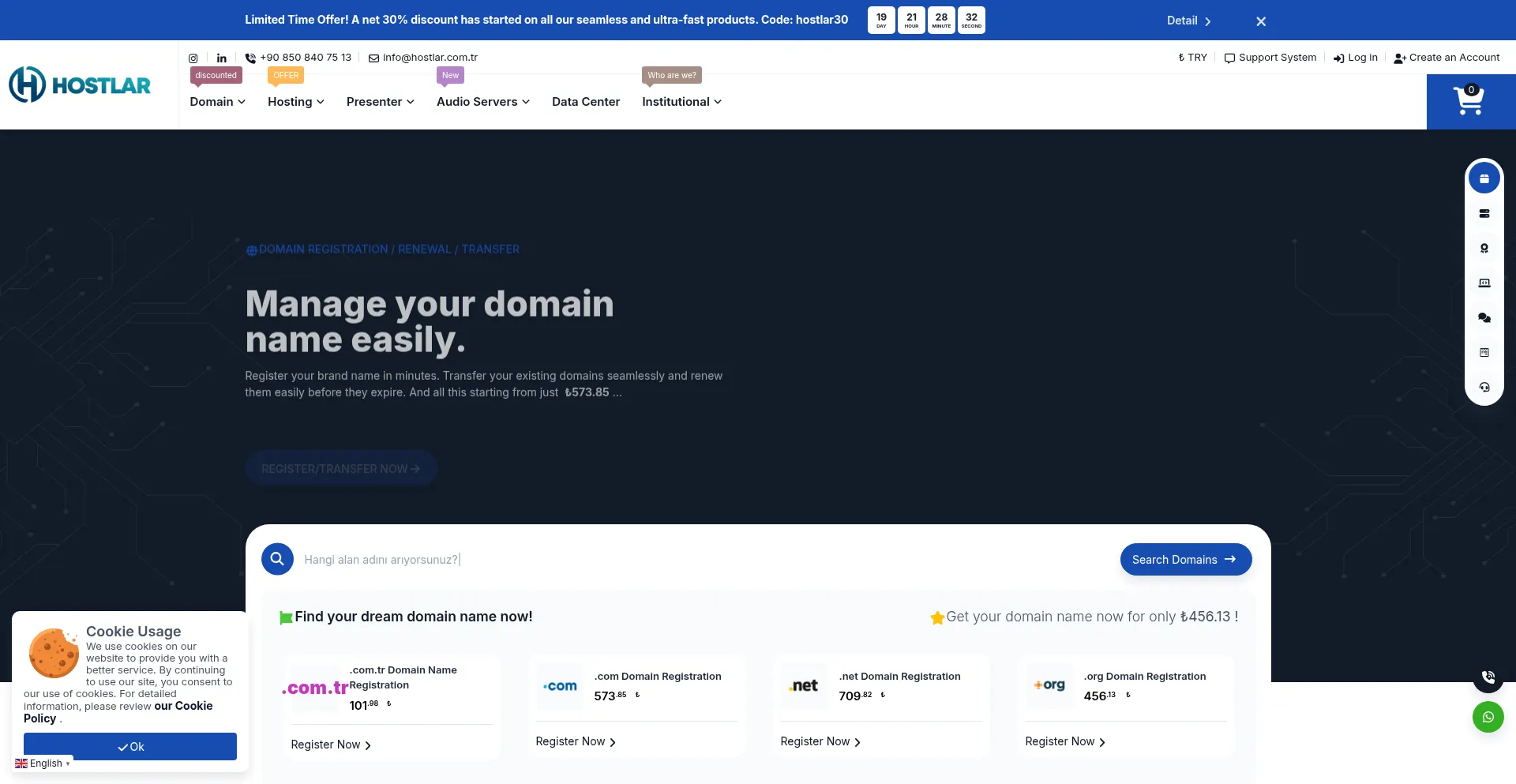The image size is (1516, 784).
Task: Accept cookies with the Ok button
Action: (130, 746)
